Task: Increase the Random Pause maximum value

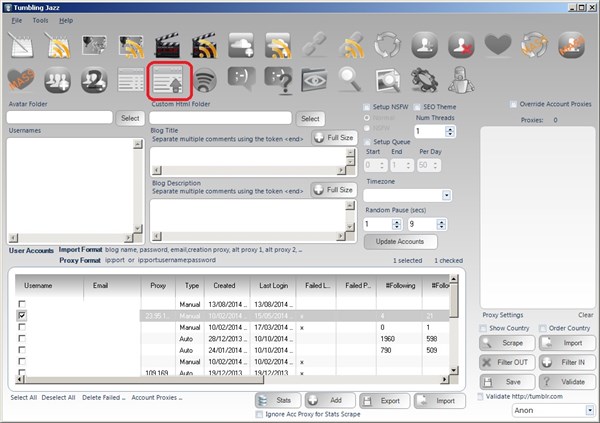Action: pos(441,222)
